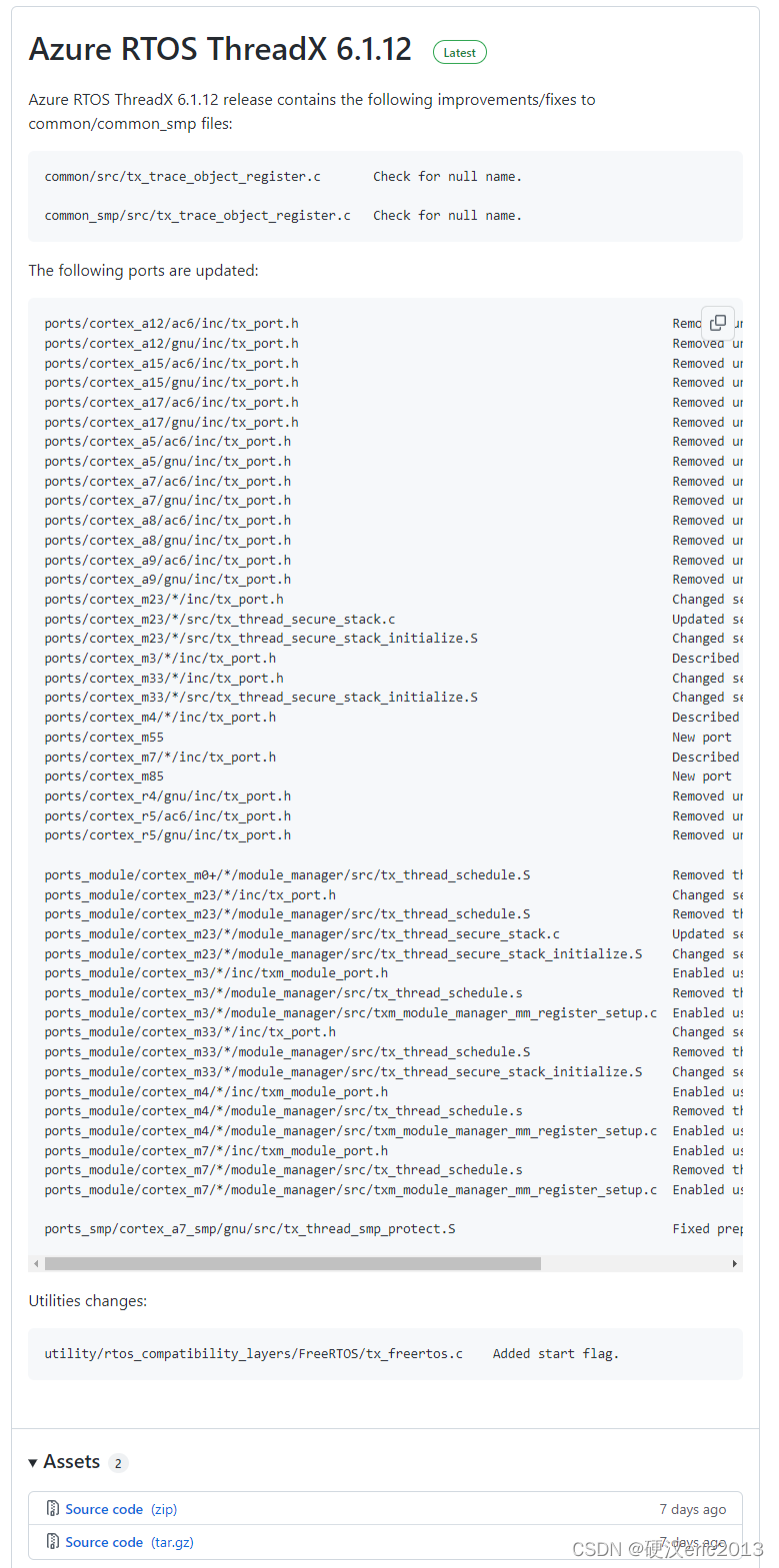Viewport: 779px width, 1568px height.
Task: Collapse the Assets section triangle
Action: click(33, 1462)
